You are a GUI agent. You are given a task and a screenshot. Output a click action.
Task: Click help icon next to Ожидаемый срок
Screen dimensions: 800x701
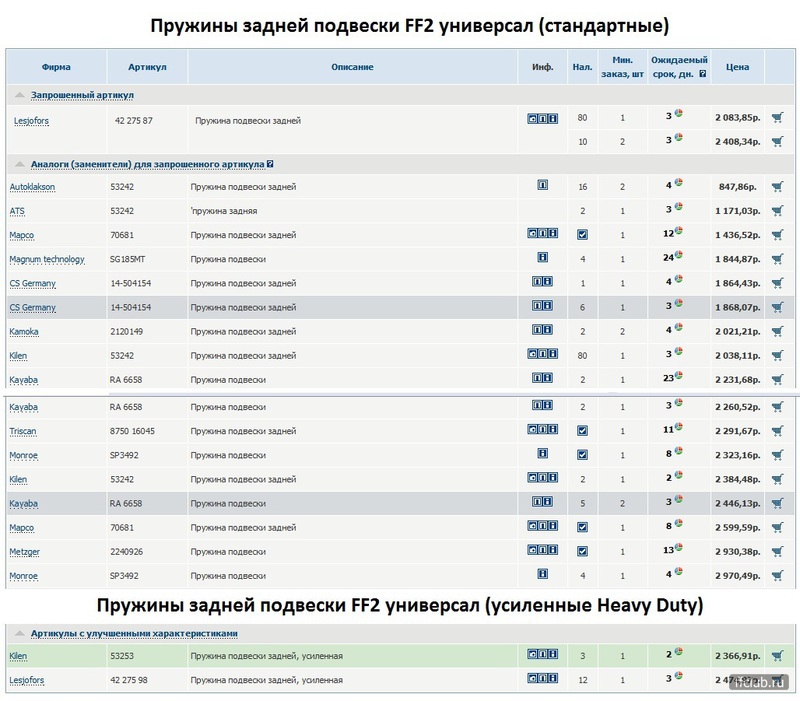tap(703, 74)
